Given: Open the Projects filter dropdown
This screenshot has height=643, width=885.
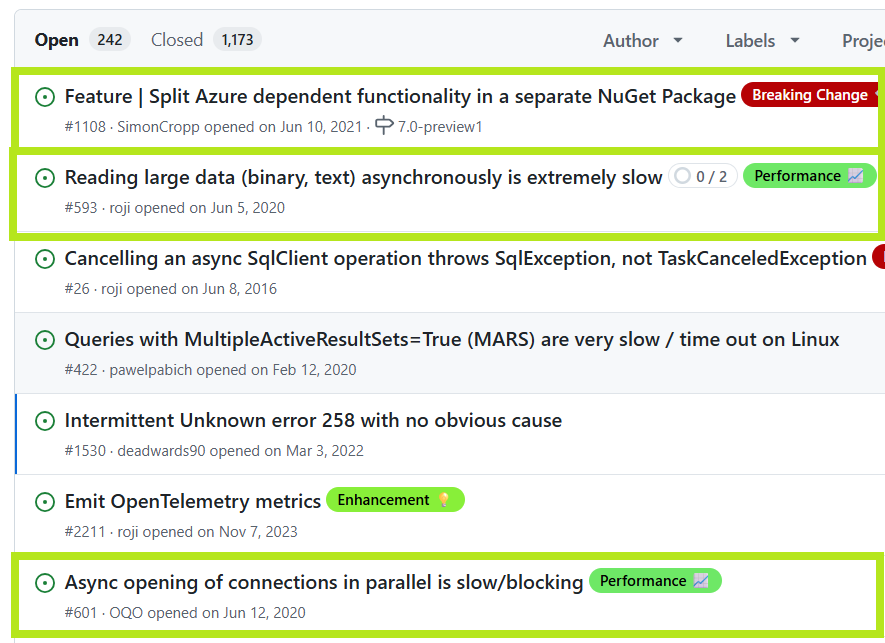Looking at the screenshot, I should click(862, 41).
